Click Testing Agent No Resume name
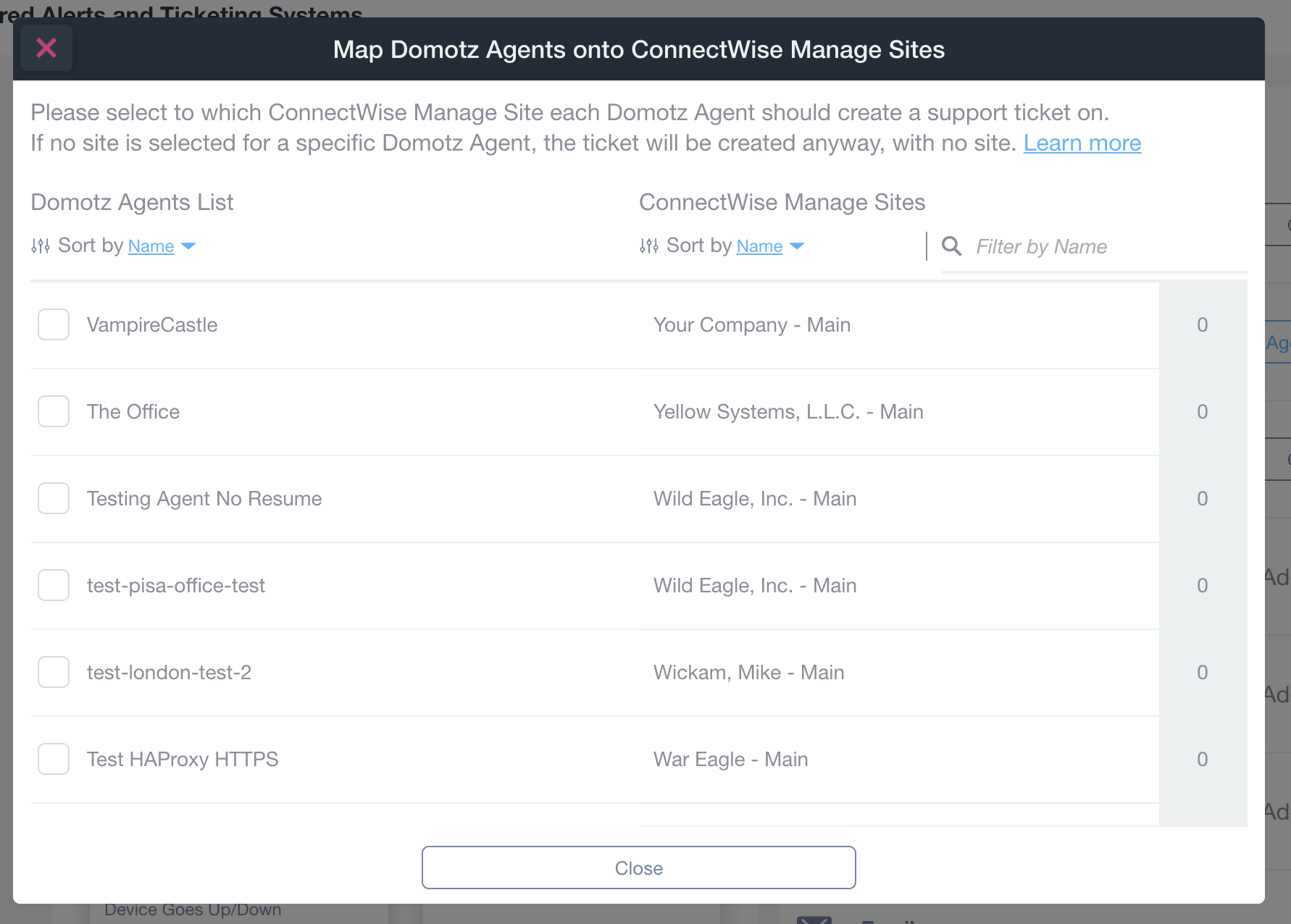This screenshot has width=1291, height=924. 204,498
